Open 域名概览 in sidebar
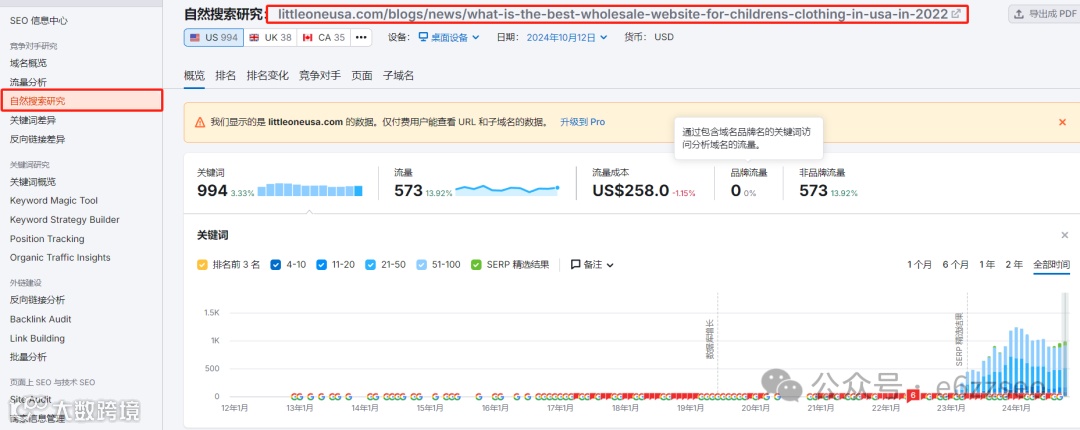Screen dimensions: 1080x430 tap(28, 63)
